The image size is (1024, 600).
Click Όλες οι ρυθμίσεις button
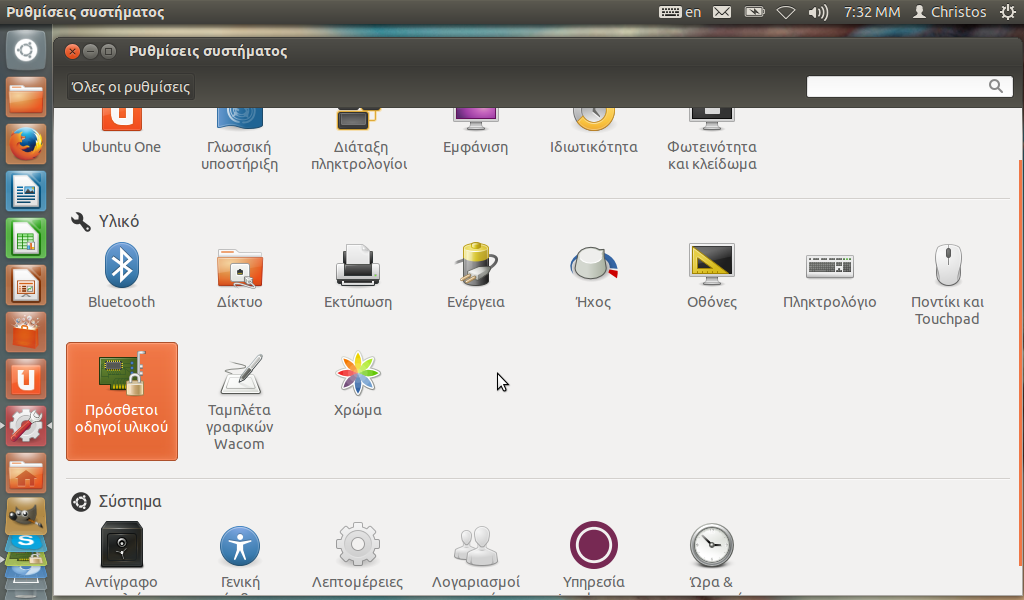tap(131, 87)
